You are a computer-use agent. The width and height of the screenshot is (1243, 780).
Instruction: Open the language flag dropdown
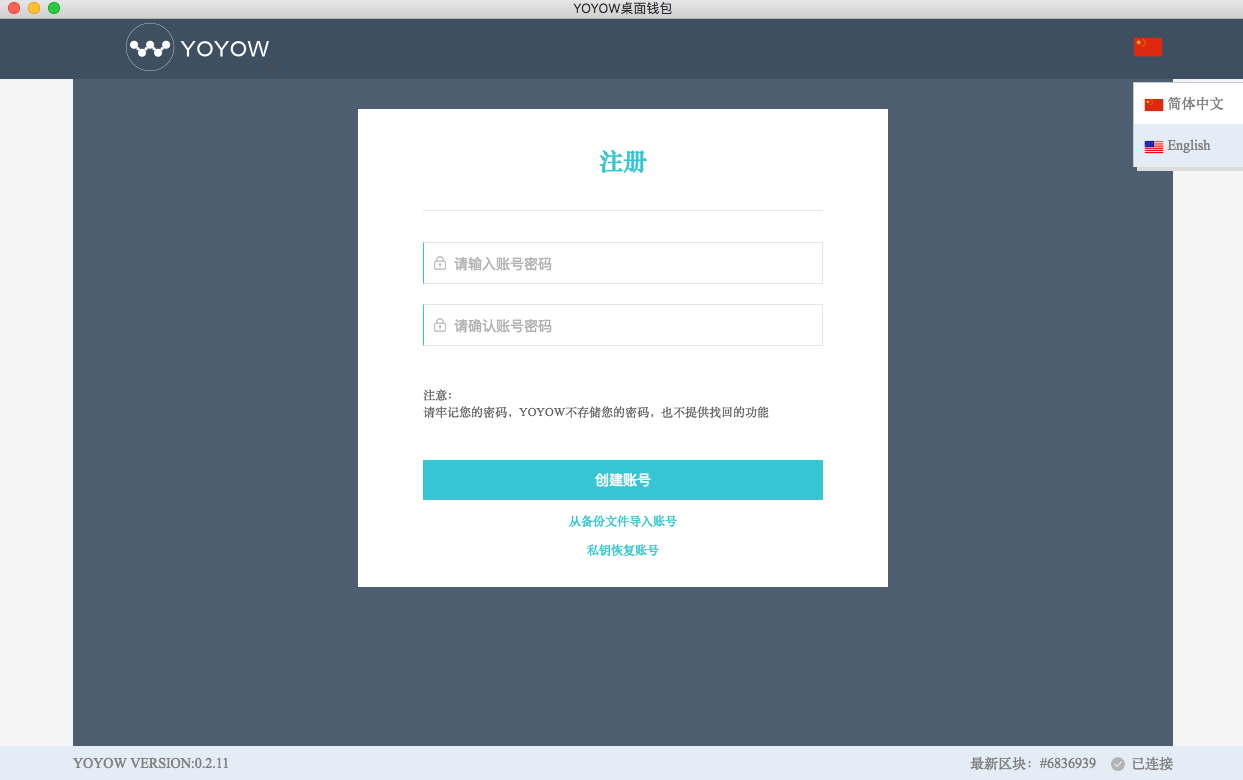coord(1147,46)
